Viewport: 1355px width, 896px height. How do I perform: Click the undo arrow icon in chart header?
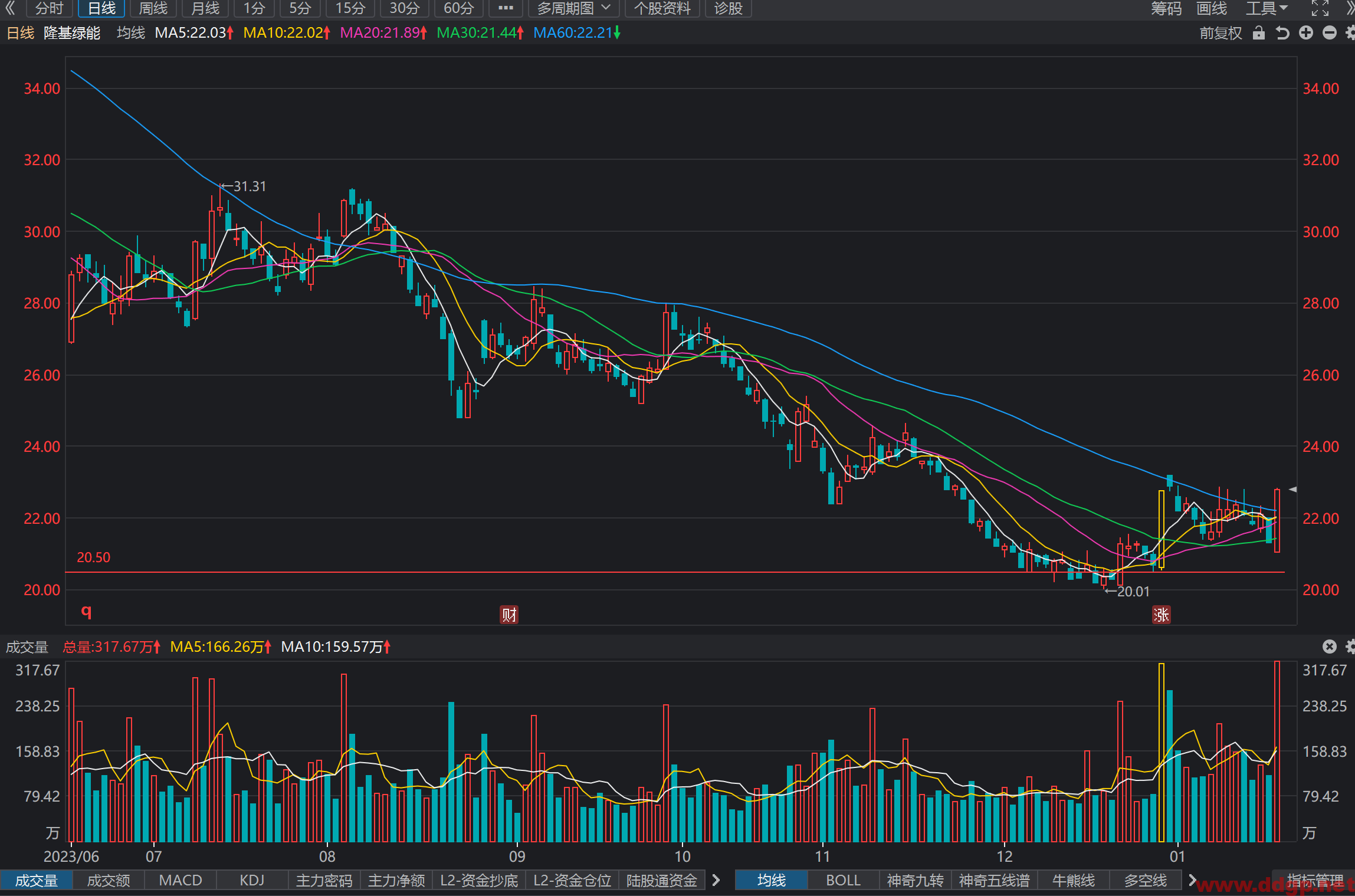pos(1282,33)
